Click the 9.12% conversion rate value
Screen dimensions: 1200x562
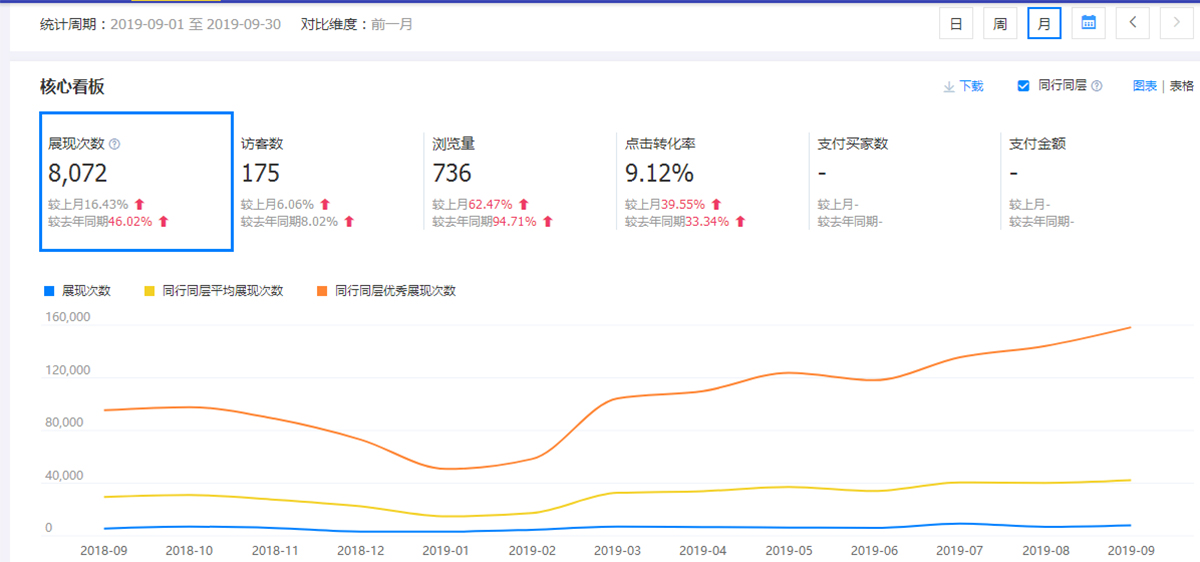pos(659,174)
